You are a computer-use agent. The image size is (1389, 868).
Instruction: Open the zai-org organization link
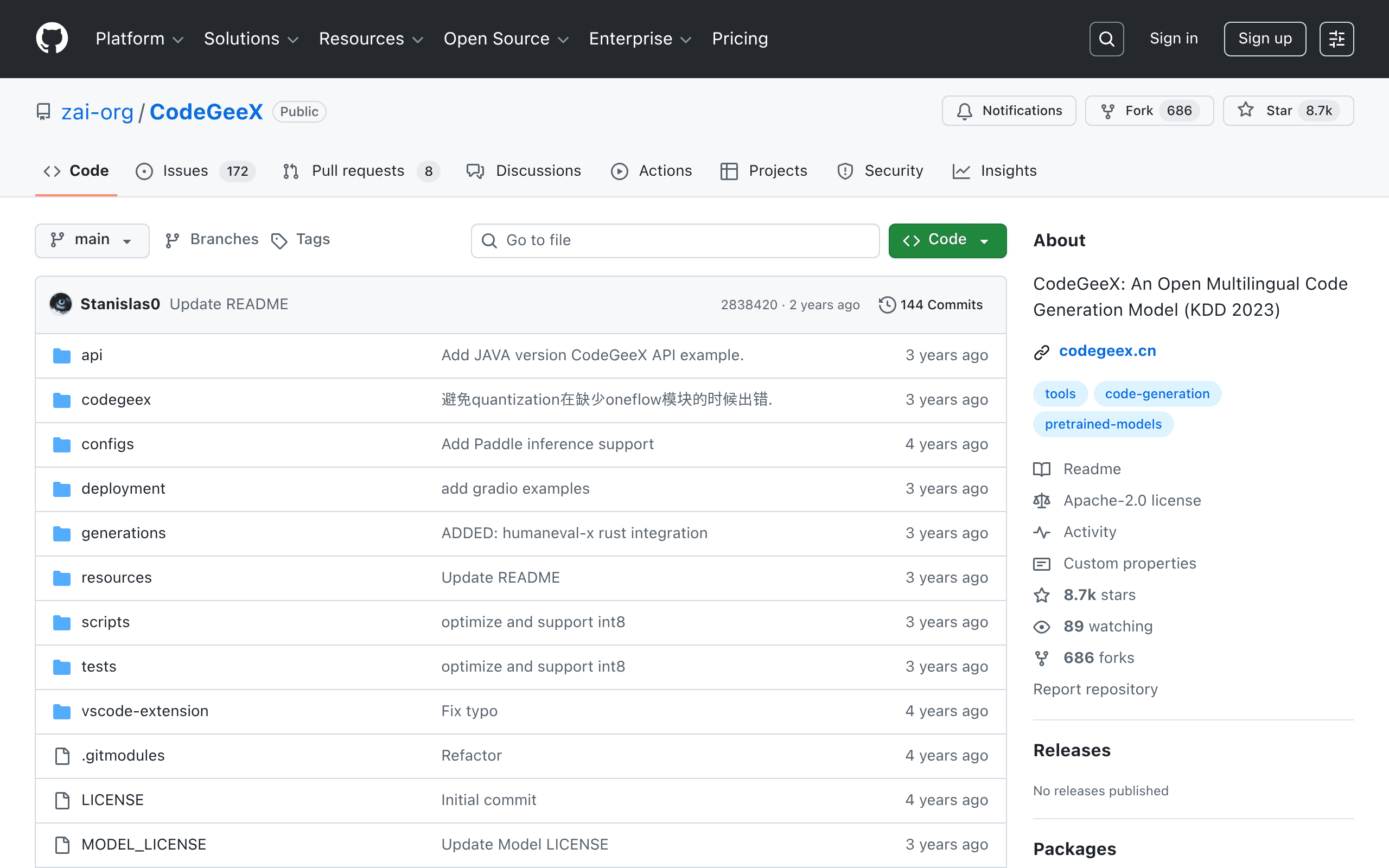click(x=98, y=112)
